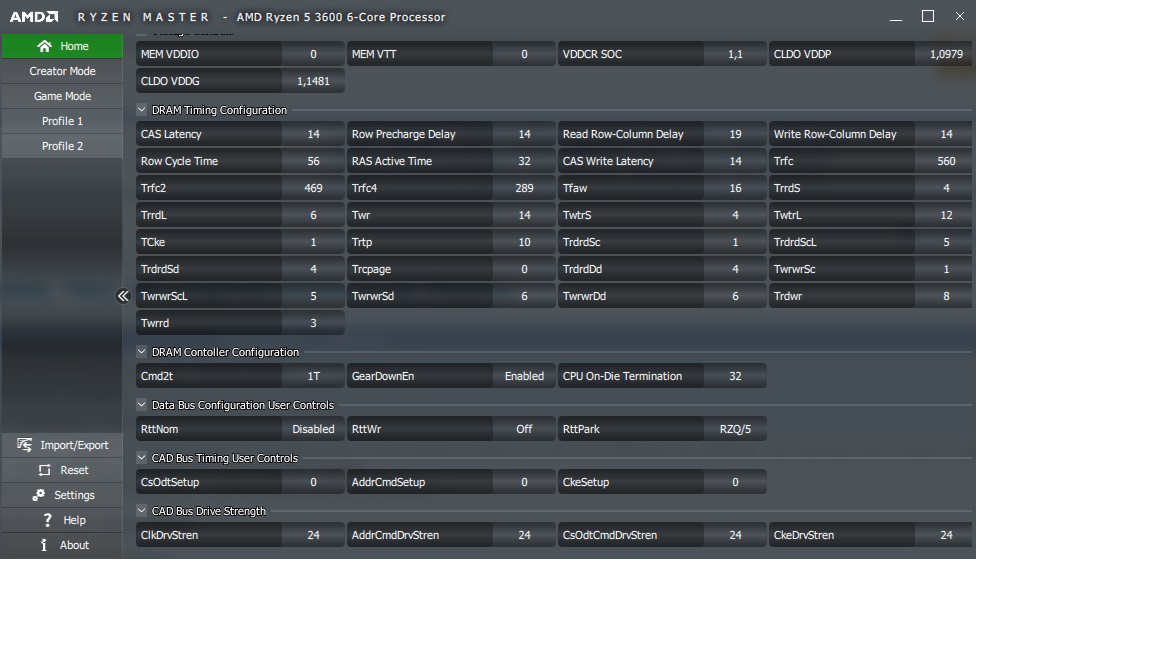Click Row Precharge Delay label
Viewport: 1152px width, 648px height.
click(x=403, y=134)
